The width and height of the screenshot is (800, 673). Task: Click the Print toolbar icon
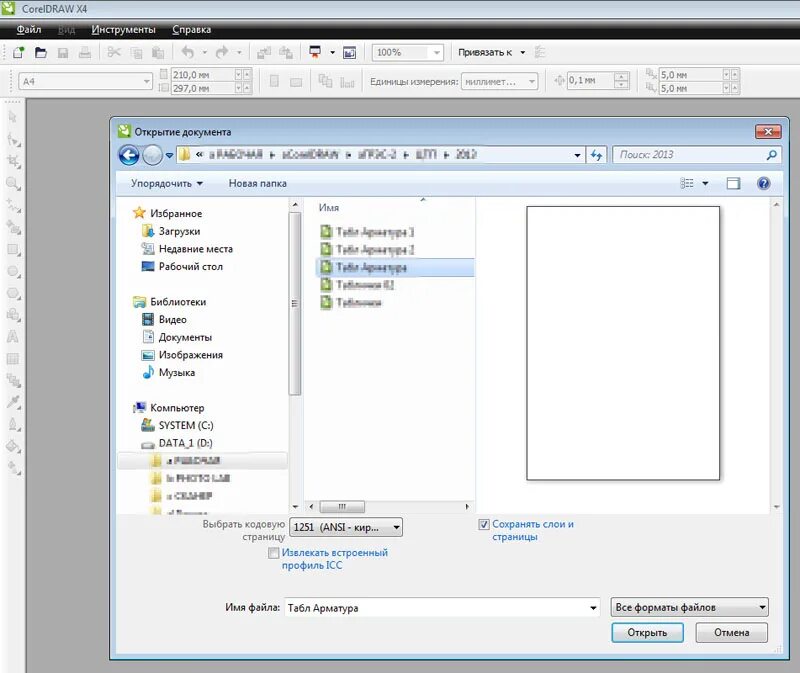(85, 53)
